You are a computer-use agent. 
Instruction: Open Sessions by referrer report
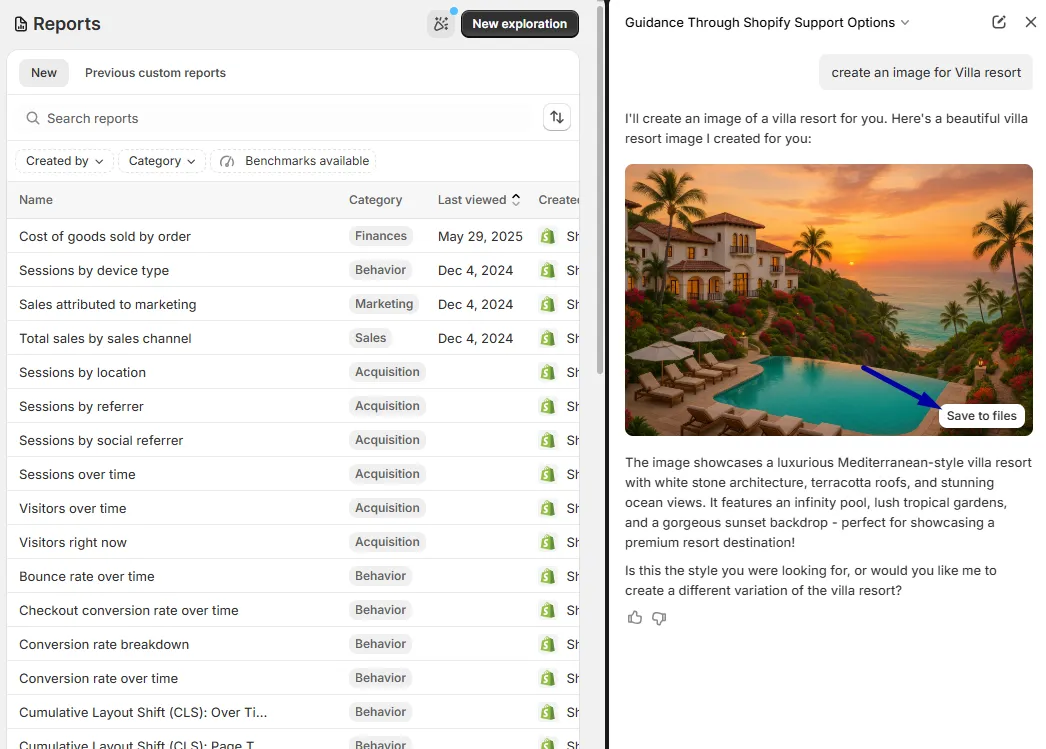click(81, 406)
